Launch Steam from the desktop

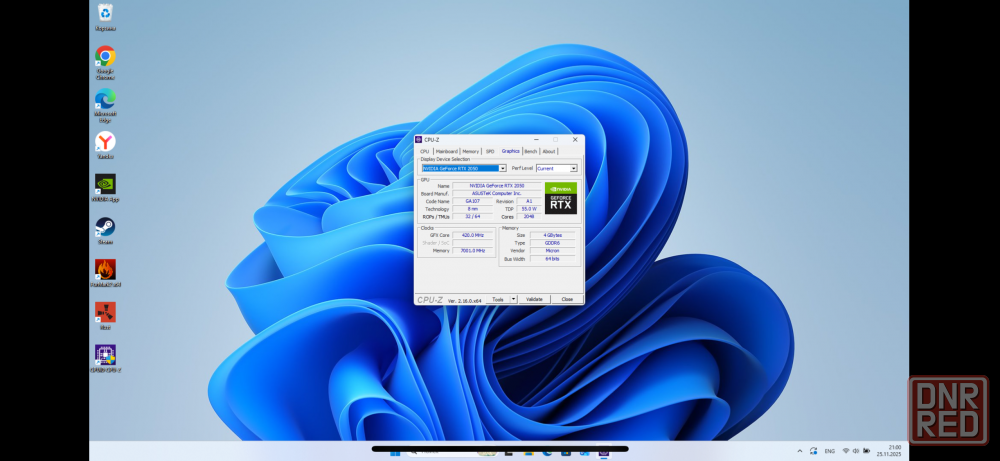[105, 227]
